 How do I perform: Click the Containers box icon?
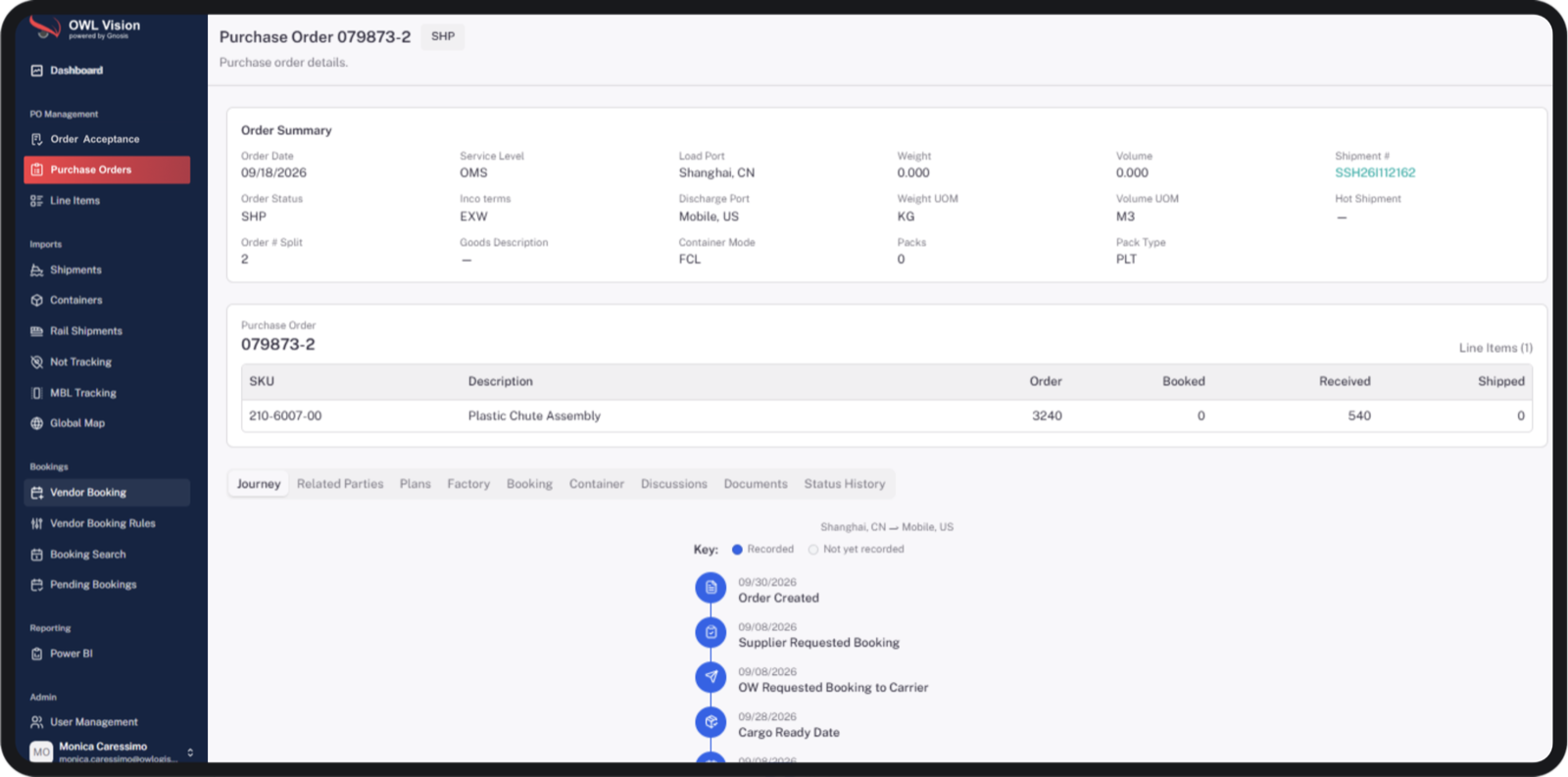coord(37,301)
